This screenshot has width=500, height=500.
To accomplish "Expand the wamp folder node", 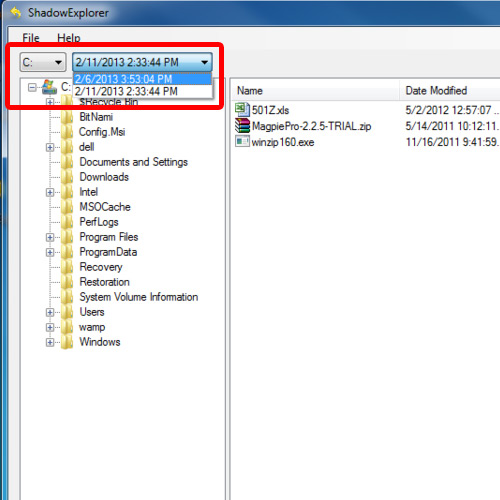I will pos(50,327).
